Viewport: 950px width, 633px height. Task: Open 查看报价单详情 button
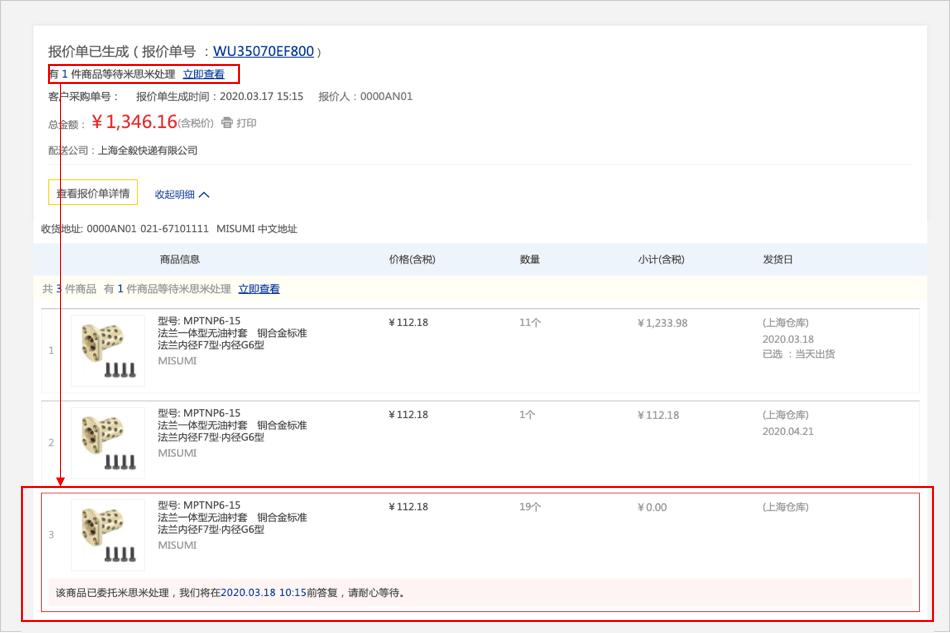[93, 193]
